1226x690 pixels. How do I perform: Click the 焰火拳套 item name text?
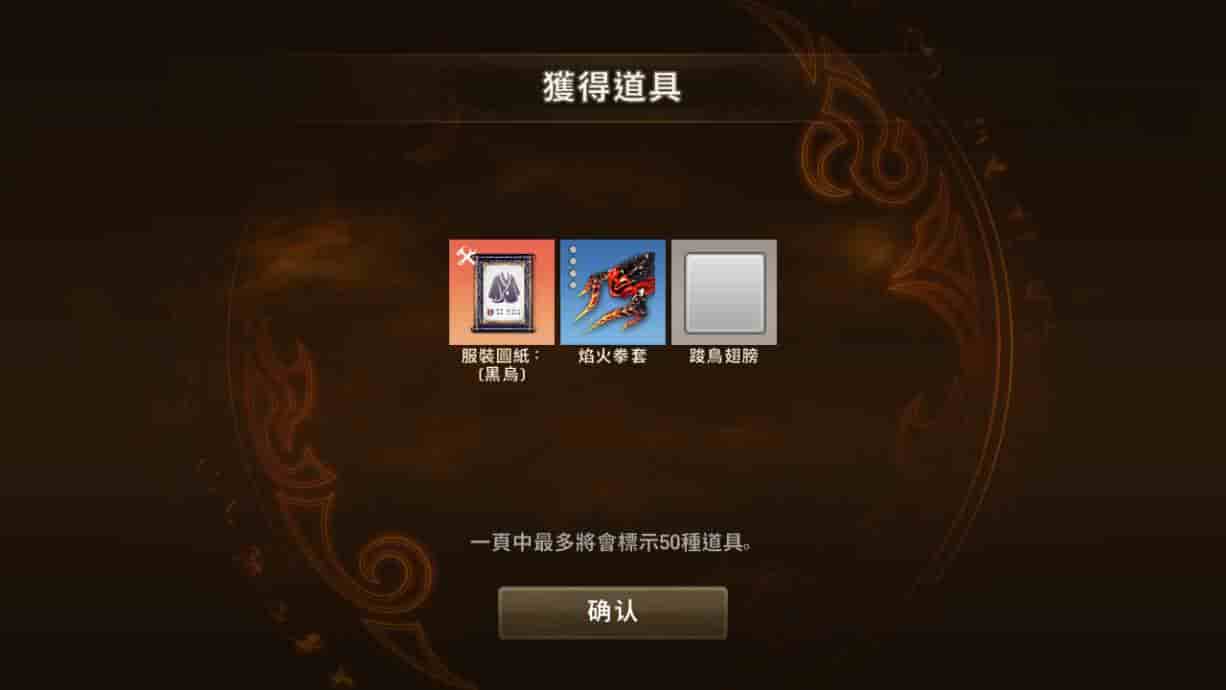613,356
